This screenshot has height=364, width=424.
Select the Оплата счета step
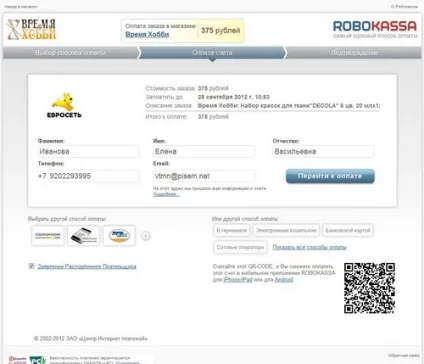[212, 53]
